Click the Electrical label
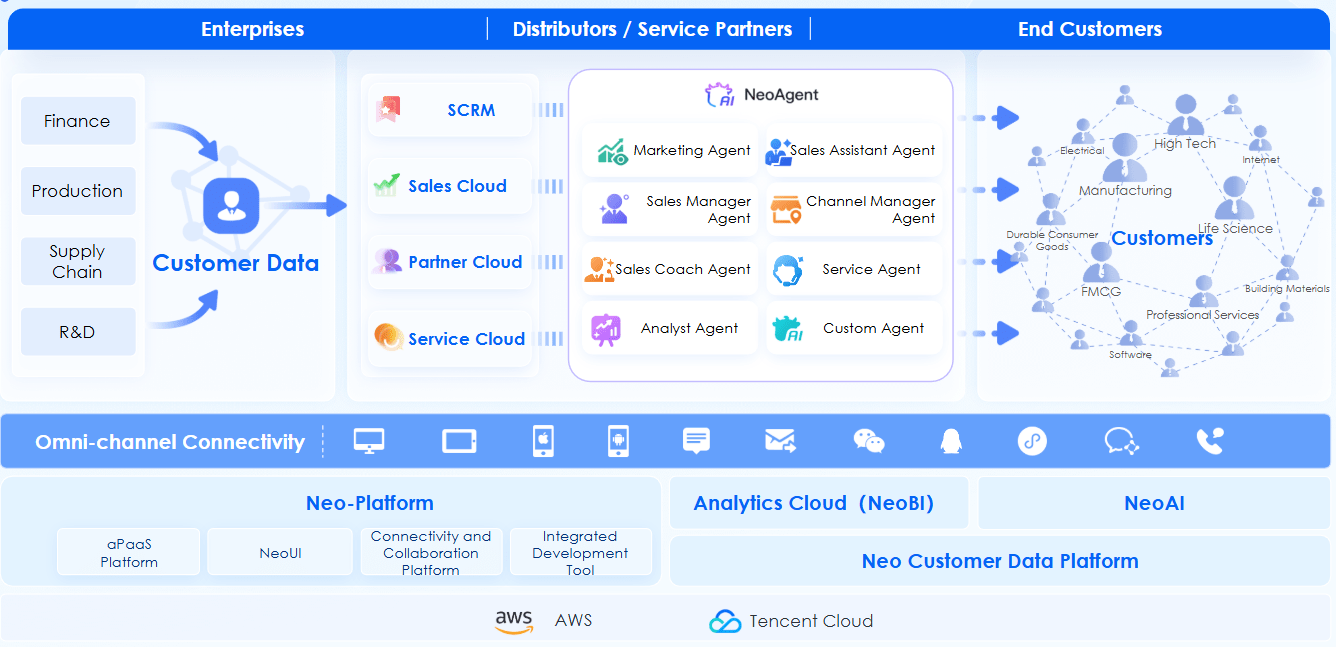This screenshot has height=647, width=1336. [1082, 150]
